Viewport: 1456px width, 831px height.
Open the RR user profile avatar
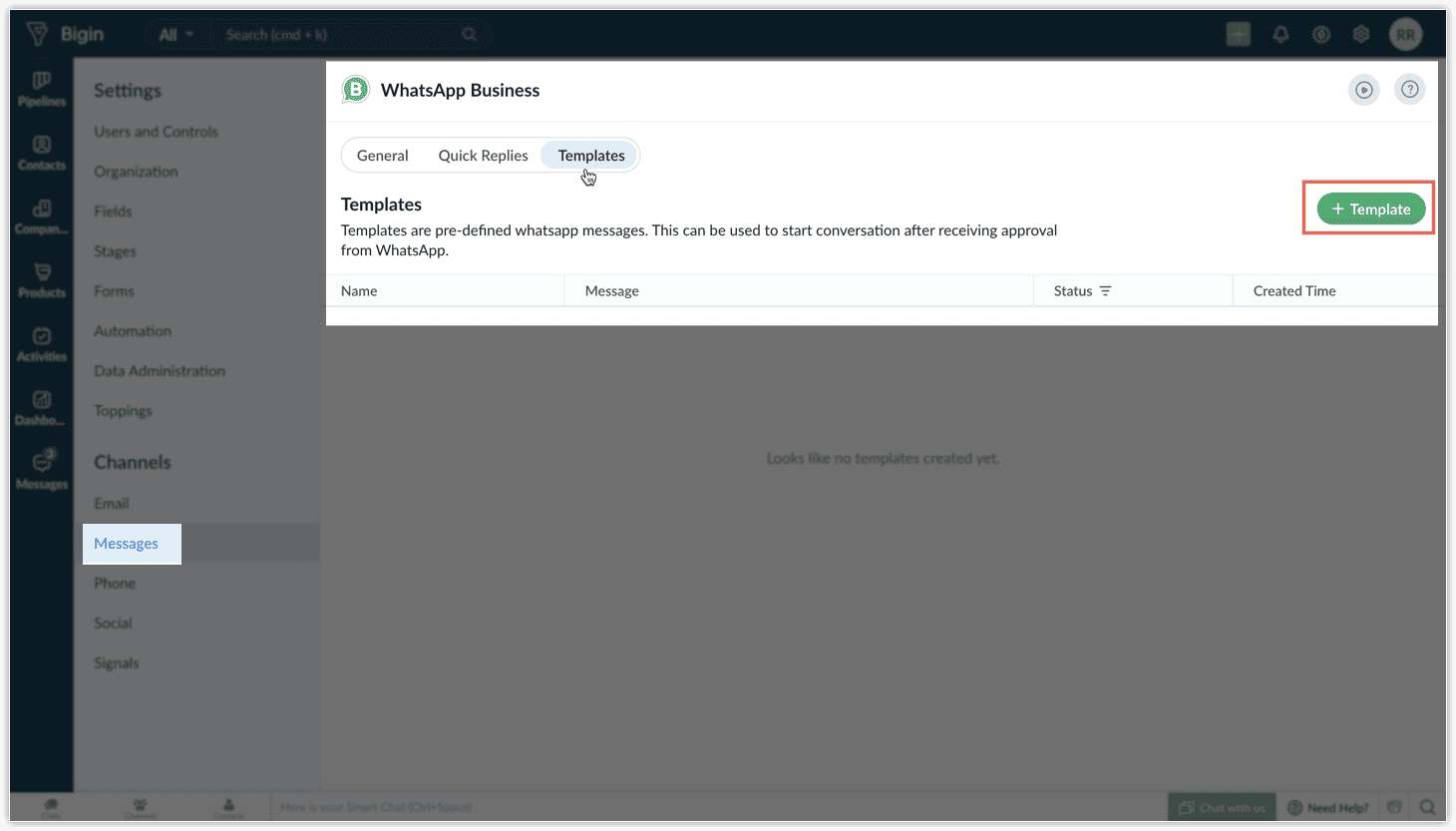pos(1405,34)
